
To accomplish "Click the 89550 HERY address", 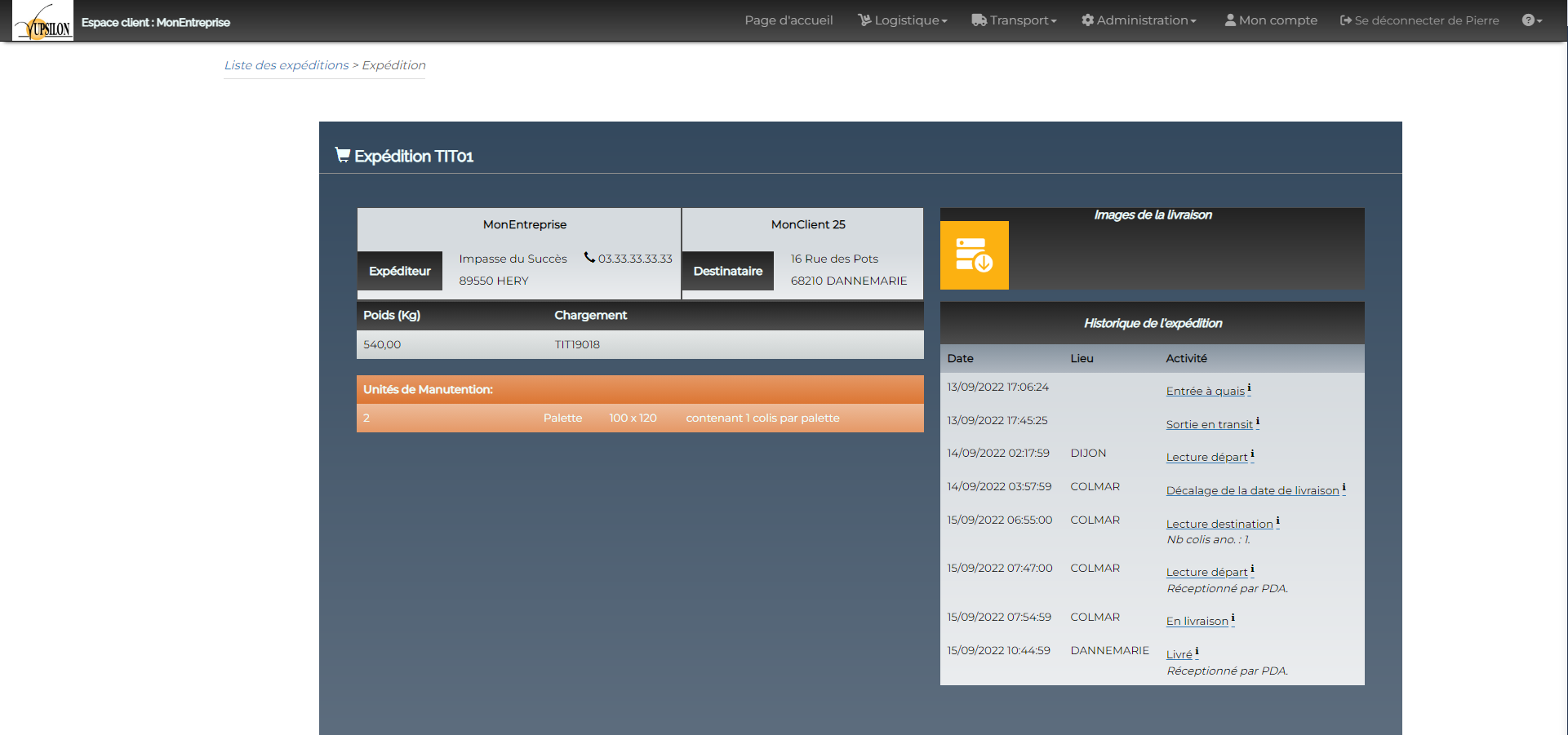I will pos(494,281).
